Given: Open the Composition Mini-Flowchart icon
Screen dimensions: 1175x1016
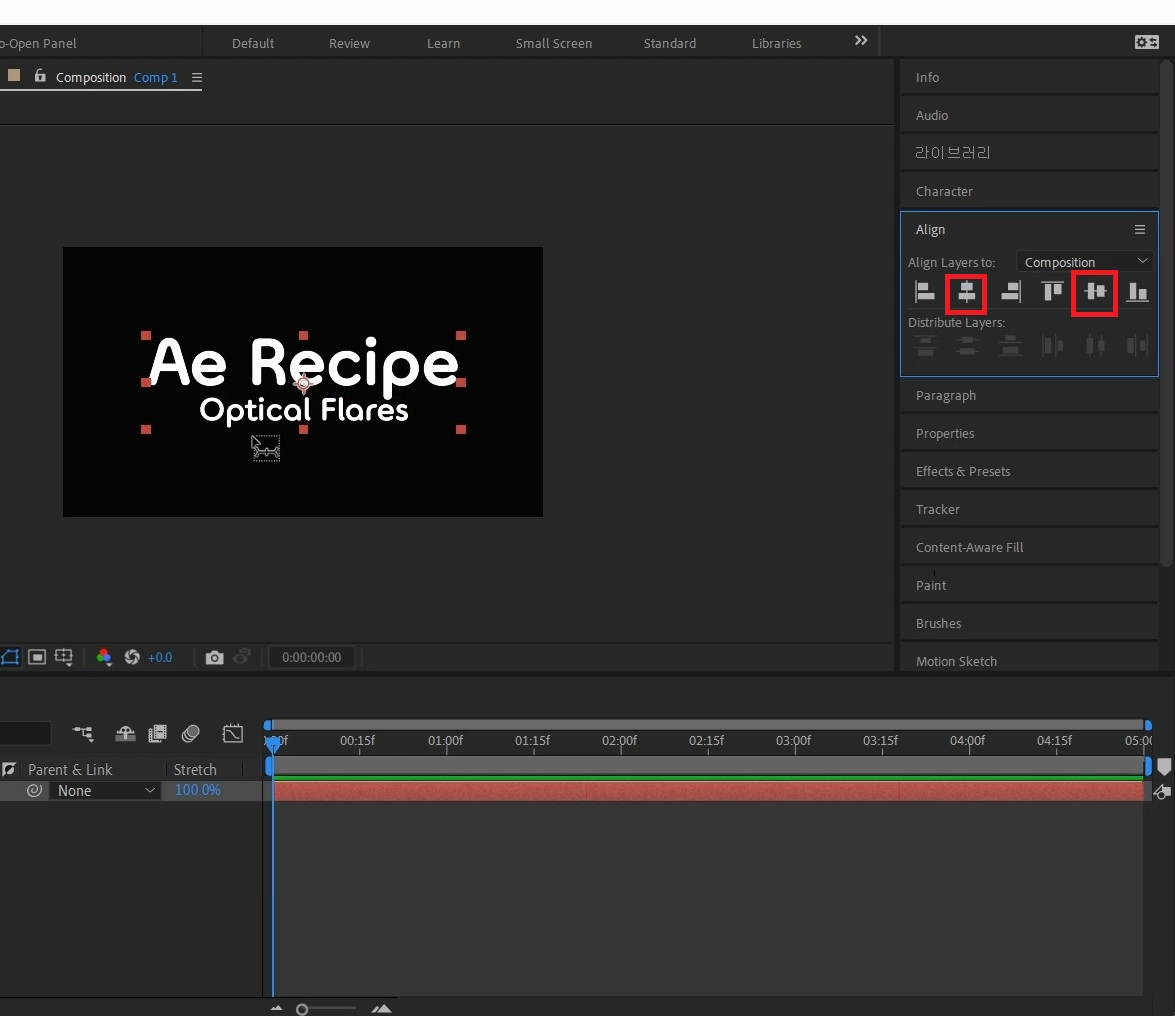Looking at the screenshot, I should click(82, 734).
